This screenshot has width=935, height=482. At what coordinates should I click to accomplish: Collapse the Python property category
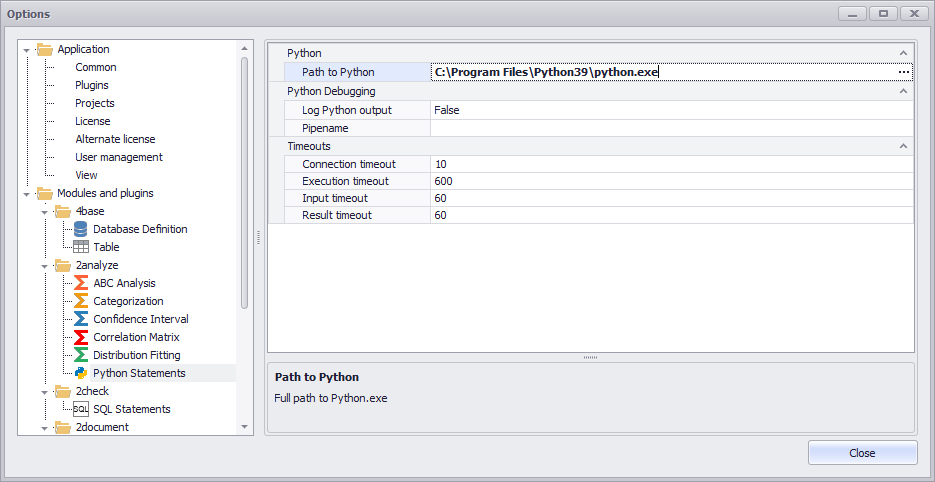tap(903, 53)
